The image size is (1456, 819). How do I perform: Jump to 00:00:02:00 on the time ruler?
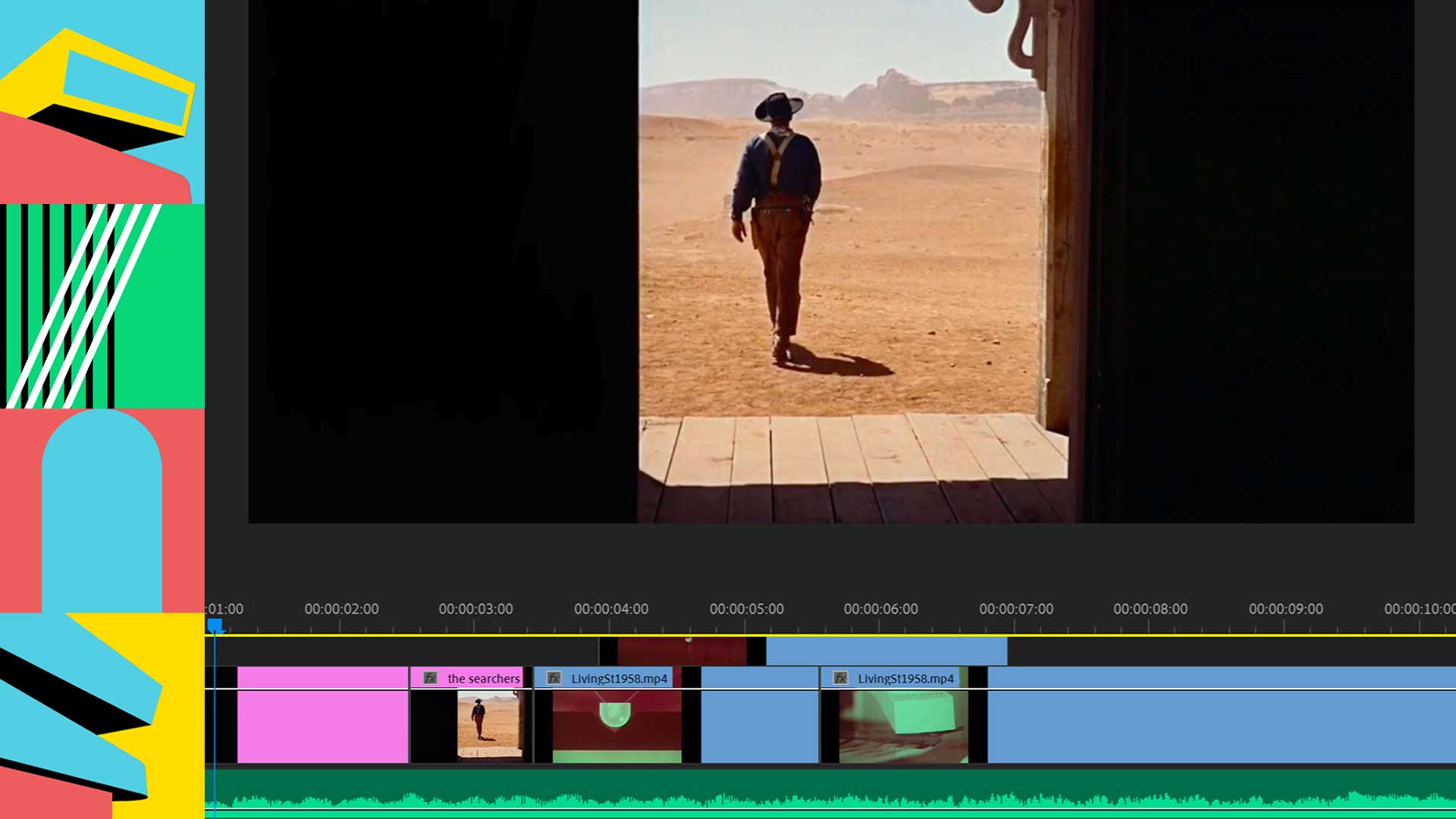click(x=340, y=610)
